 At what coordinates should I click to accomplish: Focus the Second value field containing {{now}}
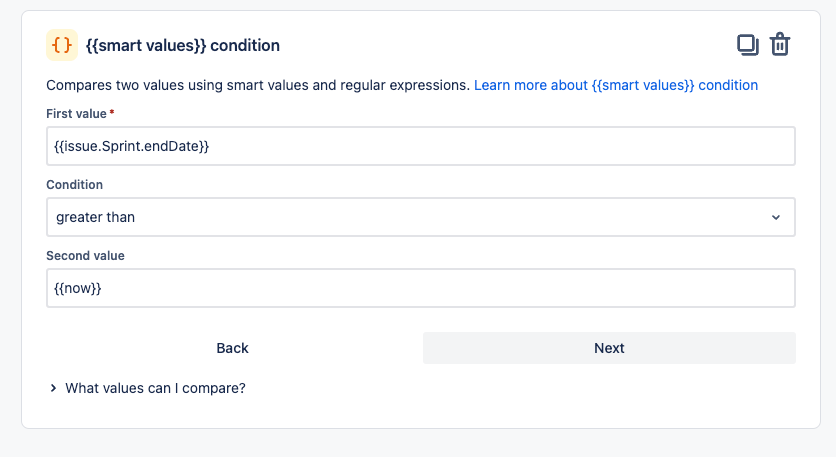pyautogui.click(x=421, y=288)
